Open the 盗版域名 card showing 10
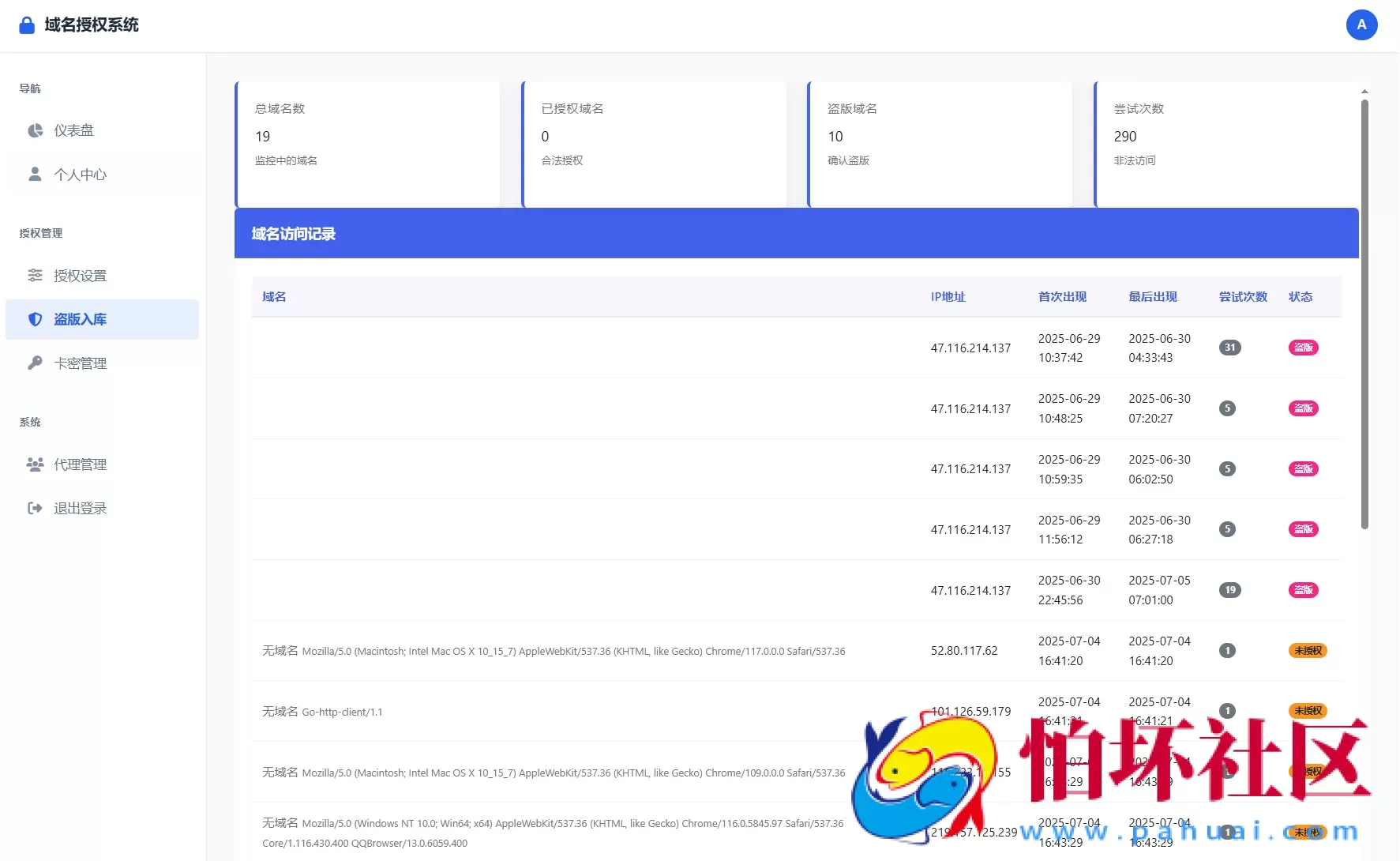This screenshot has height=861, width=1400. point(939,144)
